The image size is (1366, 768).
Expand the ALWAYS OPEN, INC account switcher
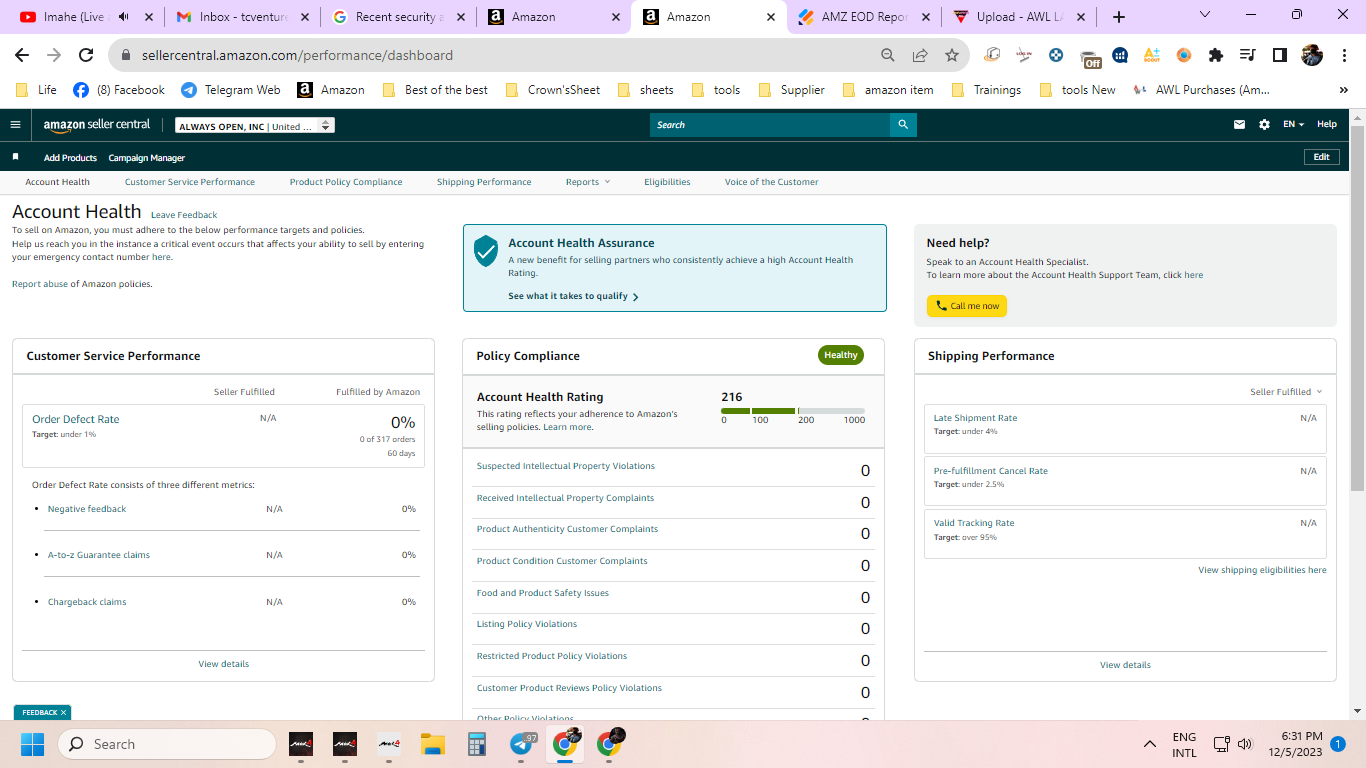pyautogui.click(x=254, y=126)
